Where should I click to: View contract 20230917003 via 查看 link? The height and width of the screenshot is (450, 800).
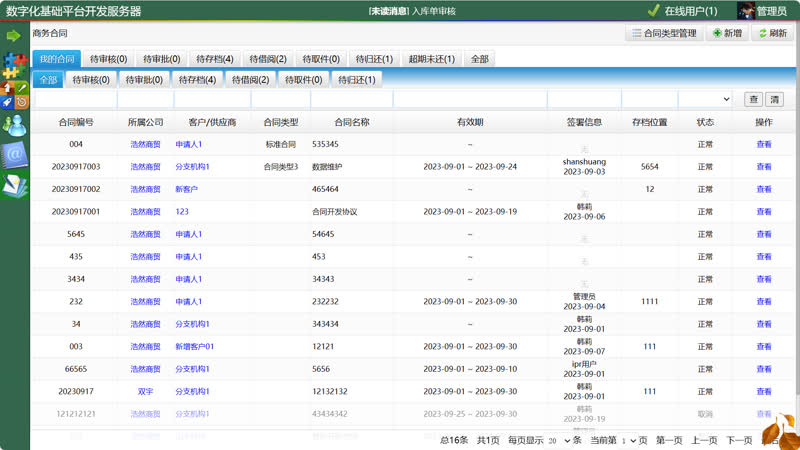coord(763,167)
